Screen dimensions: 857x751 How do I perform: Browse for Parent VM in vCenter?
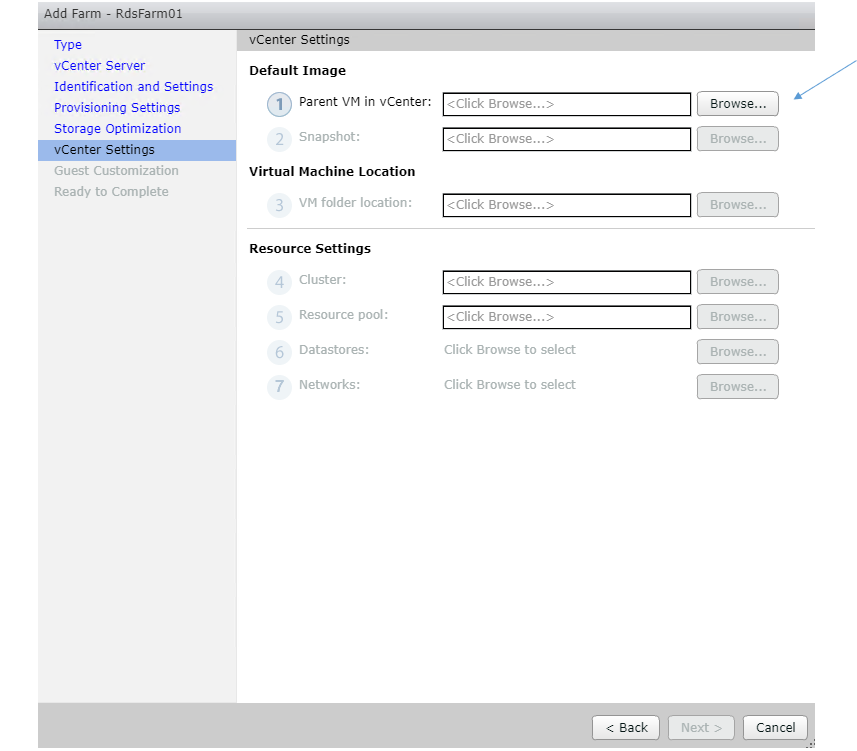(737, 104)
